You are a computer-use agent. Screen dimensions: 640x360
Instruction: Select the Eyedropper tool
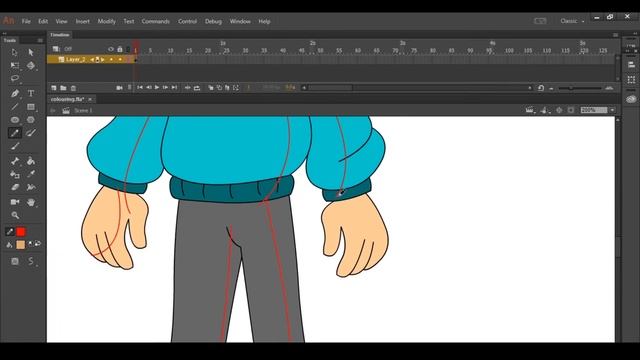point(31,174)
